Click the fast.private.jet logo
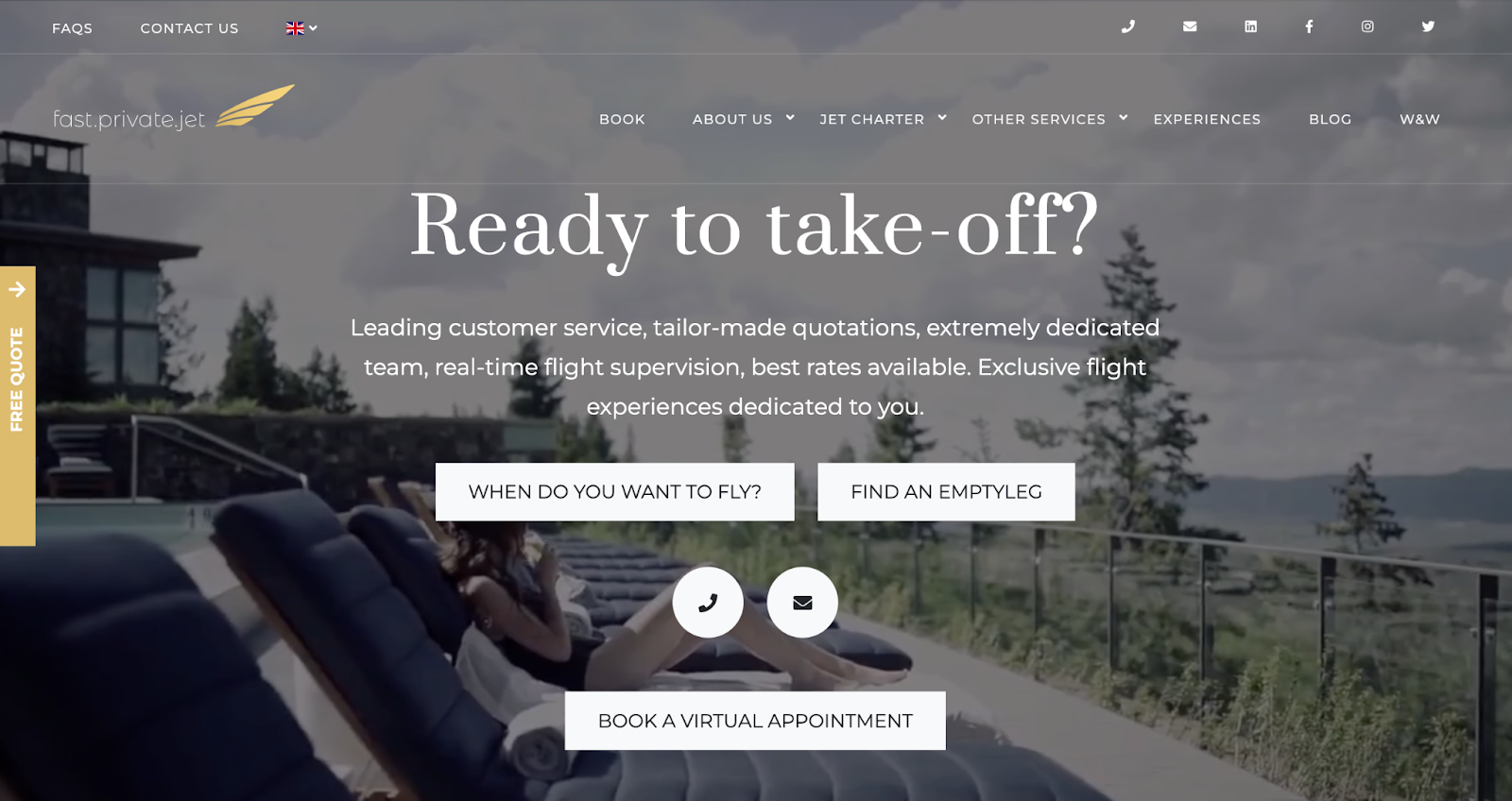 173,109
